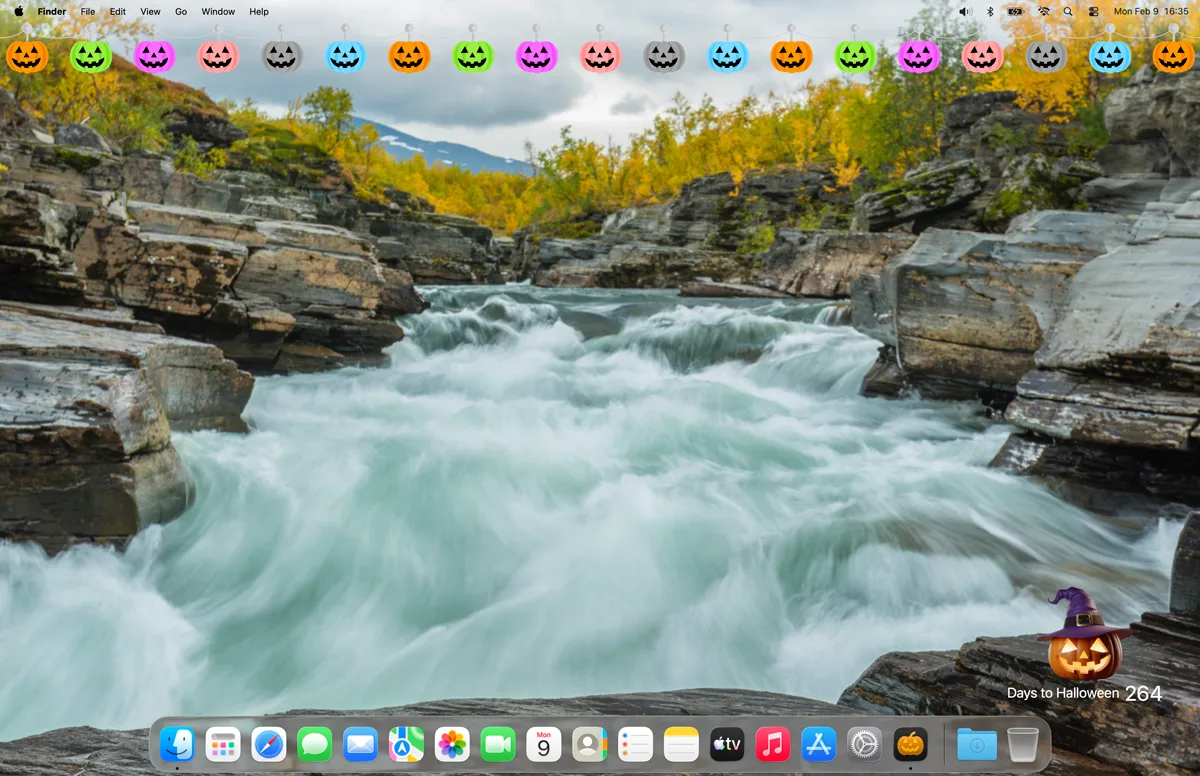Open the Mail app
1200x776 pixels.
click(360, 744)
